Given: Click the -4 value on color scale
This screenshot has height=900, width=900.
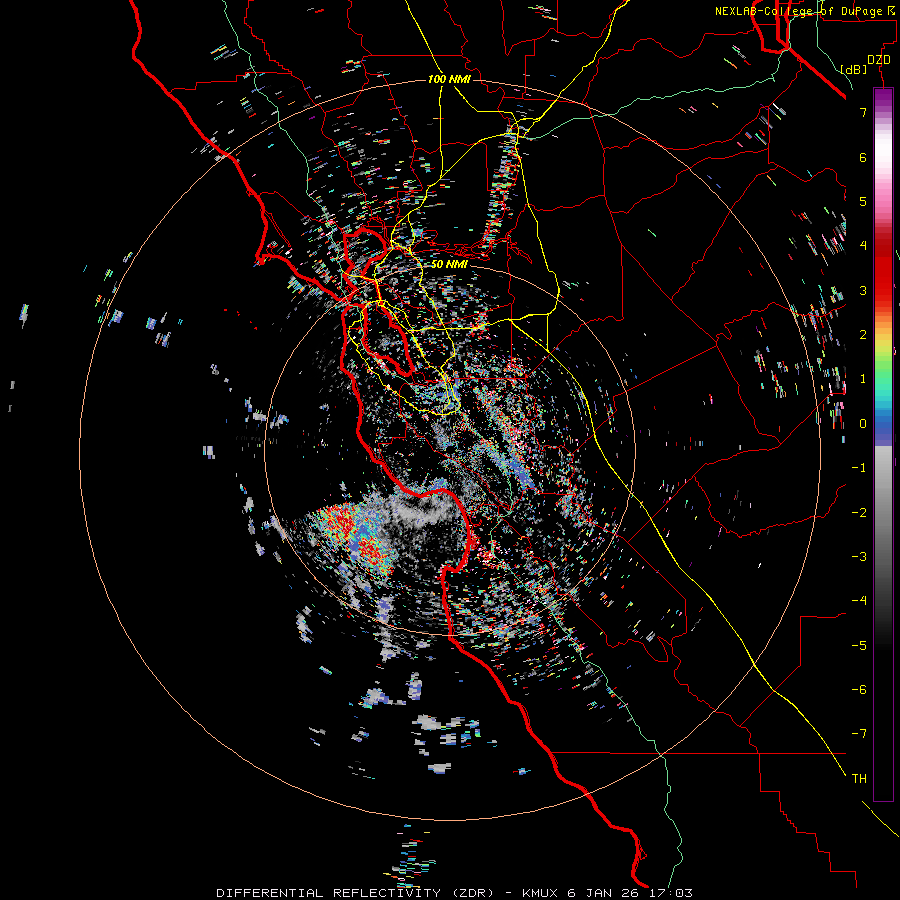Looking at the screenshot, I should point(859,601).
